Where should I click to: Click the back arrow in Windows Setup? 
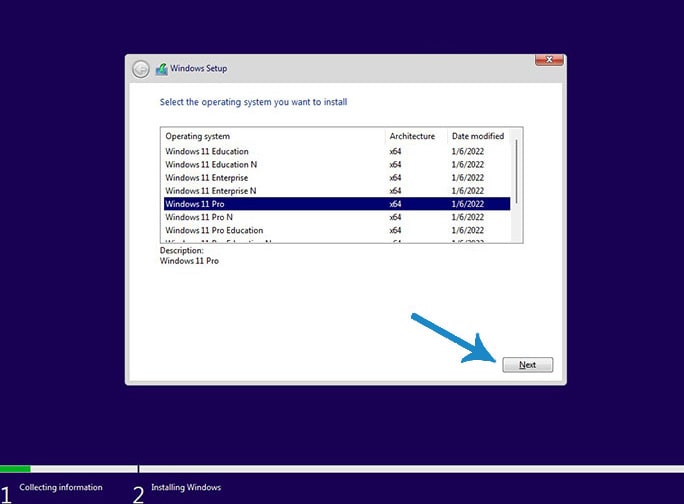coord(141,69)
